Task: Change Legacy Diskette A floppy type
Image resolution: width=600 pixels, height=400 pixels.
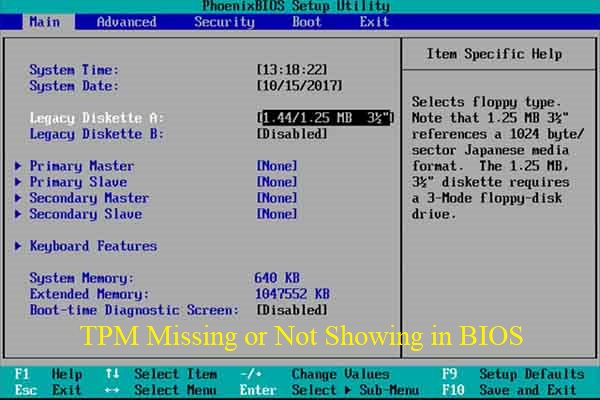Action: (x=326, y=118)
